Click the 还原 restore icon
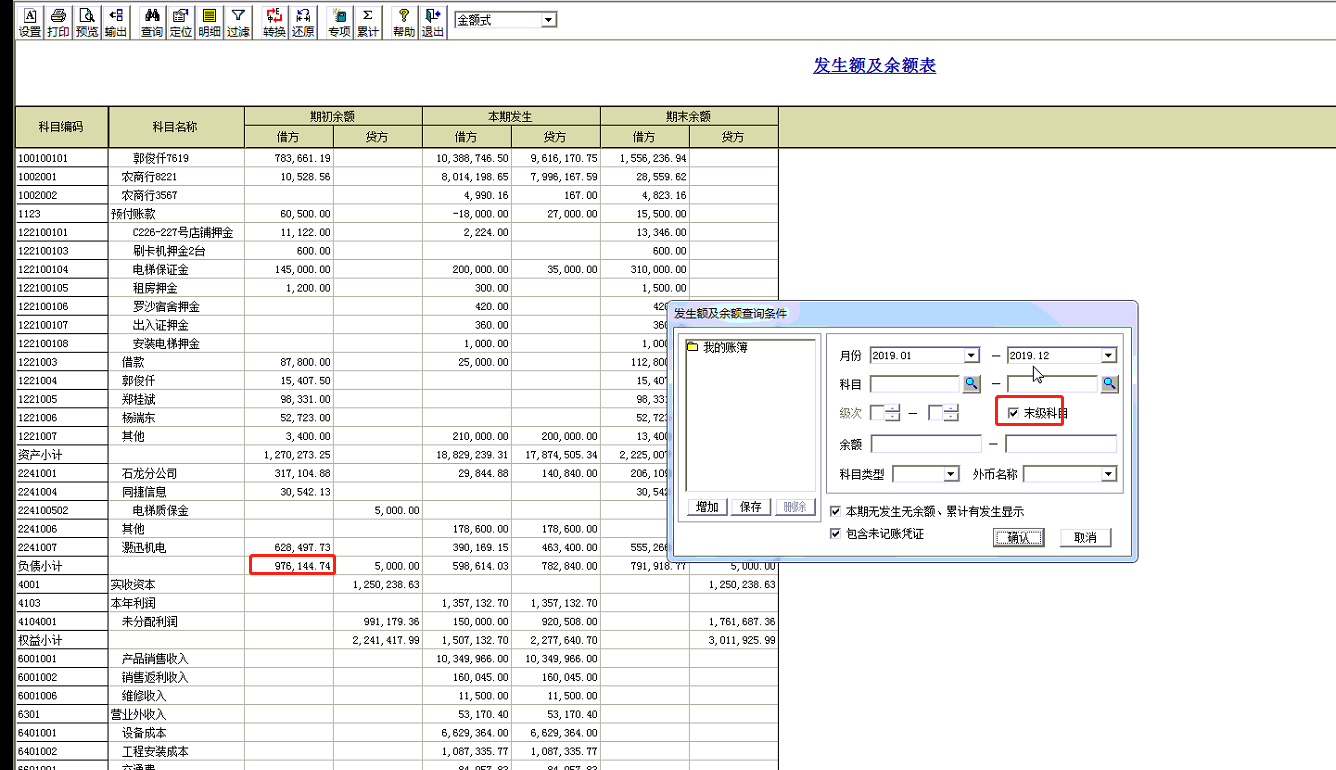This screenshot has height=770, width=1336. click(x=303, y=22)
